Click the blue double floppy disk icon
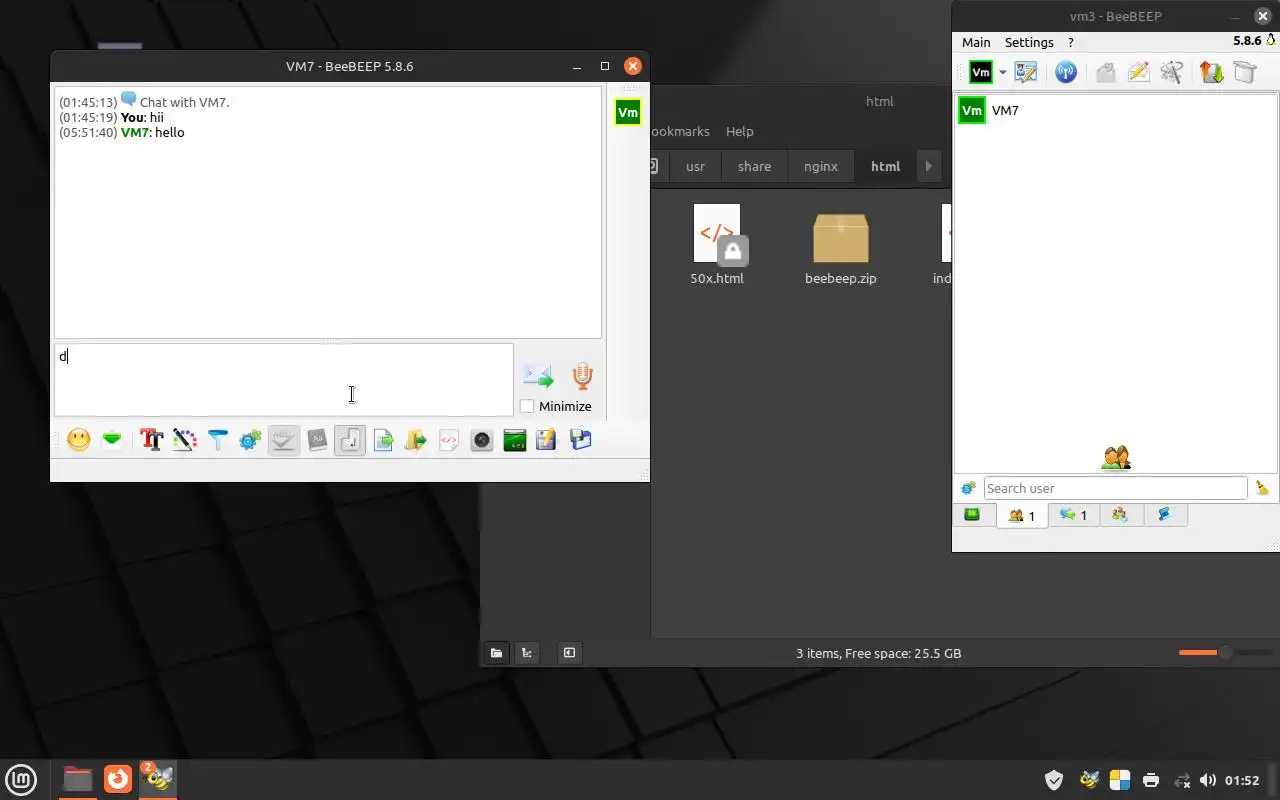Image resolution: width=1280 pixels, height=800 pixels. pos(581,439)
